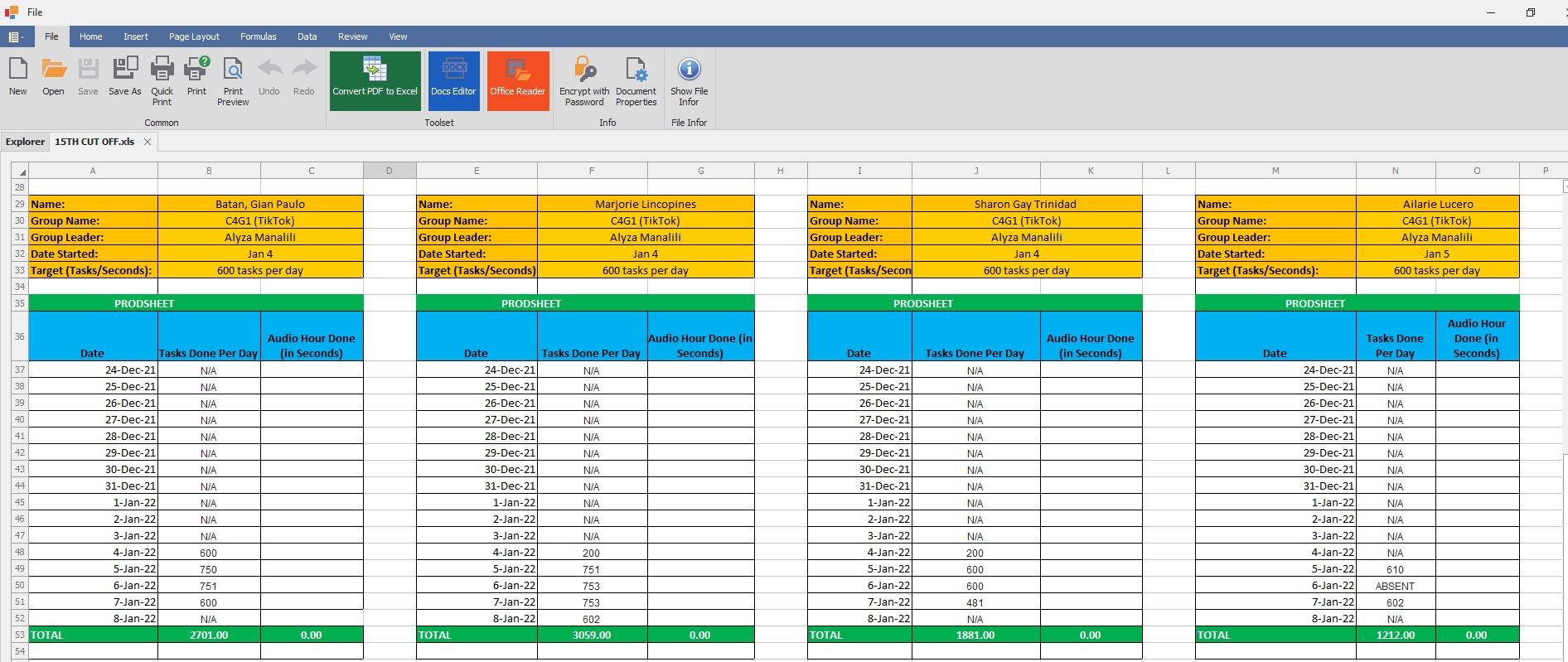Viewport: 1568px width, 662px height.
Task: Click the total cell showing 3059.00
Action: click(592, 635)
